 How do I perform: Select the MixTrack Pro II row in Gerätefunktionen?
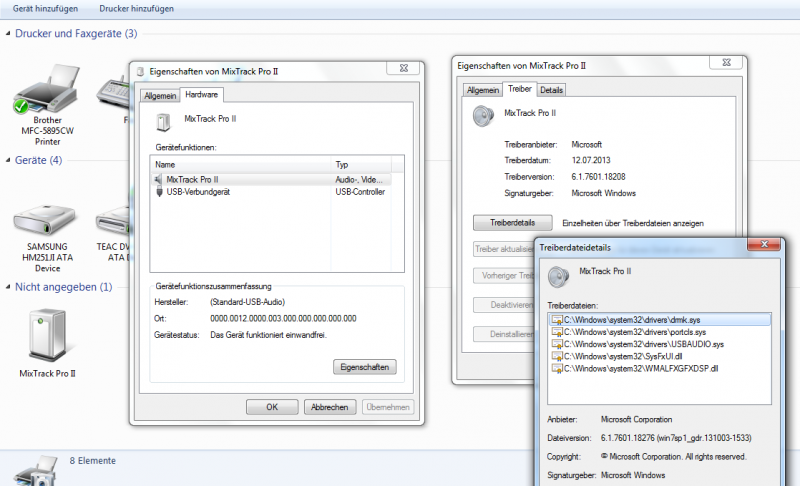(271, 180)
